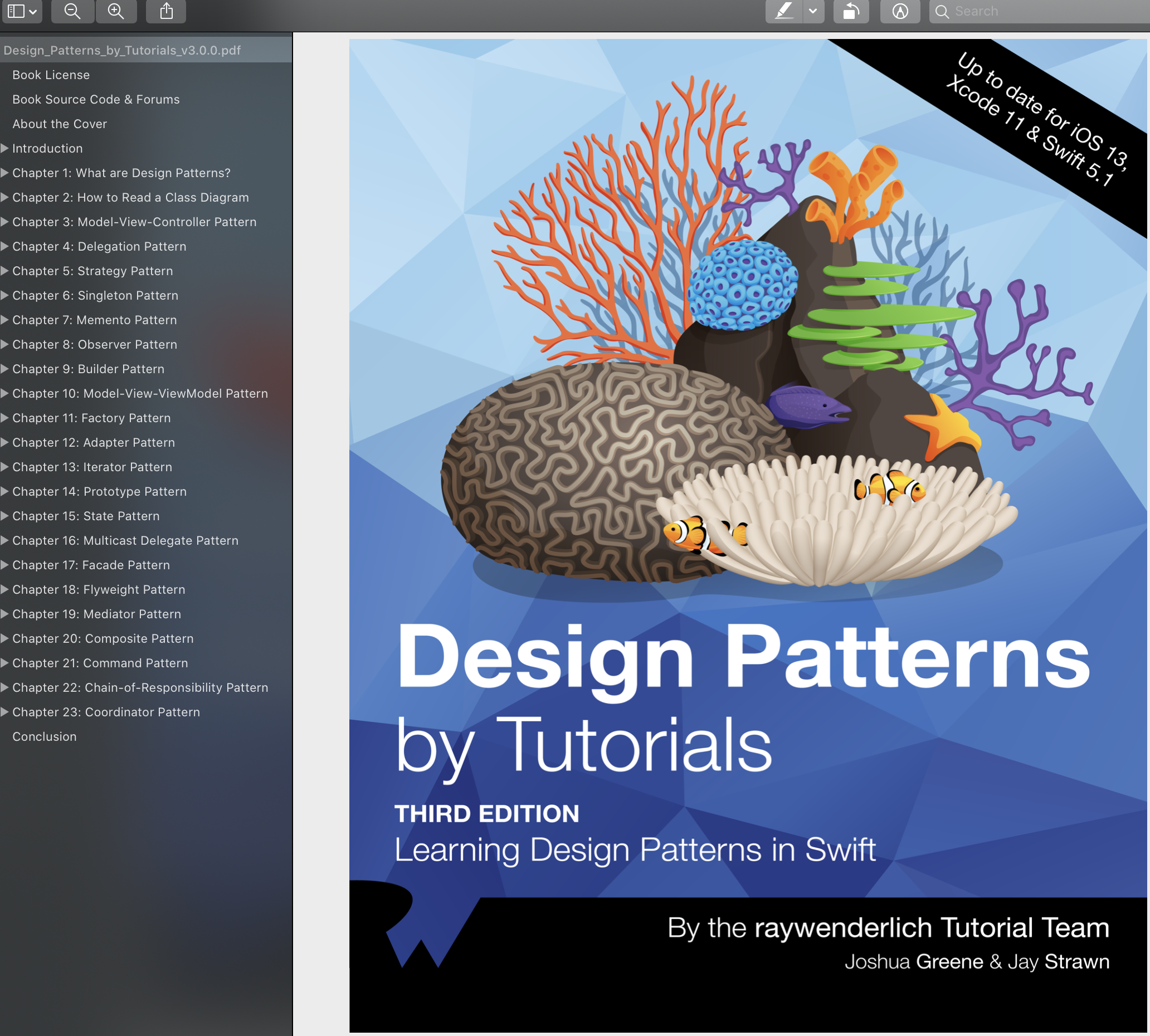Click the Rotate page icon
The height and width of the screenshot is (1036, 1150).
tap(851, 11)
